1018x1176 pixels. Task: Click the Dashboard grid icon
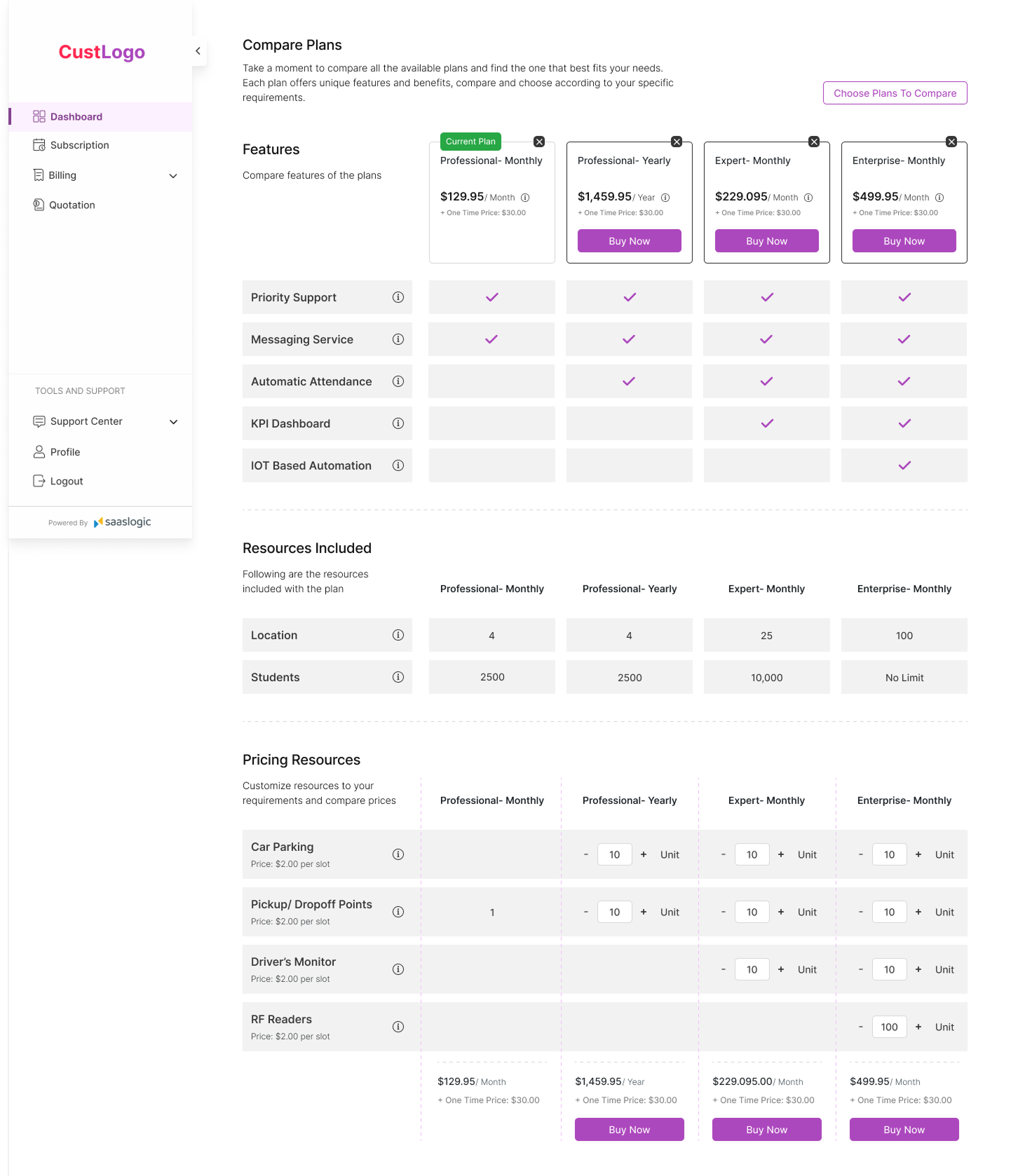point(39,116)
